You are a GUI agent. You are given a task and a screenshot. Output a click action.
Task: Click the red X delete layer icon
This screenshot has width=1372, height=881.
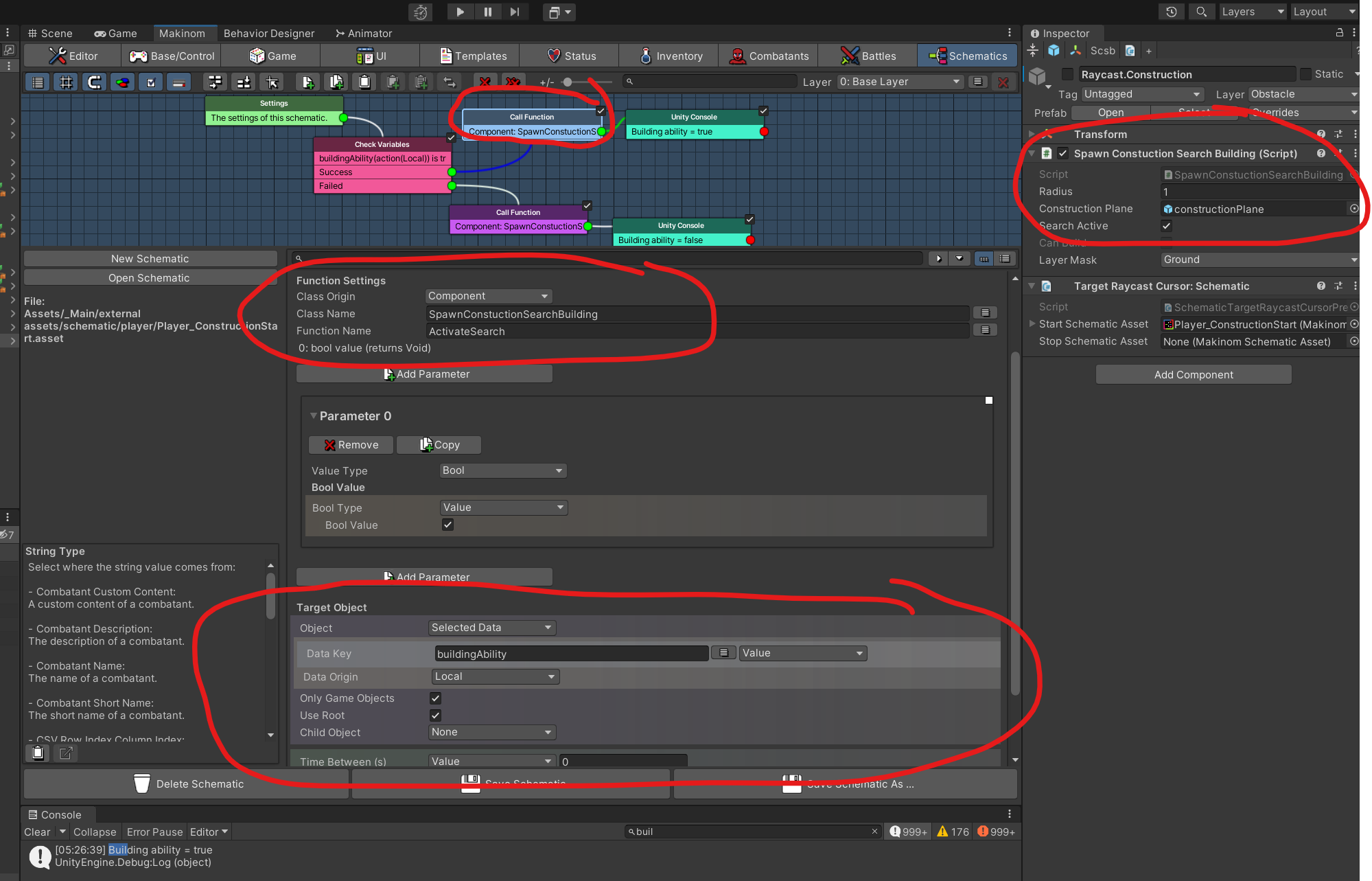point(1003,82)
